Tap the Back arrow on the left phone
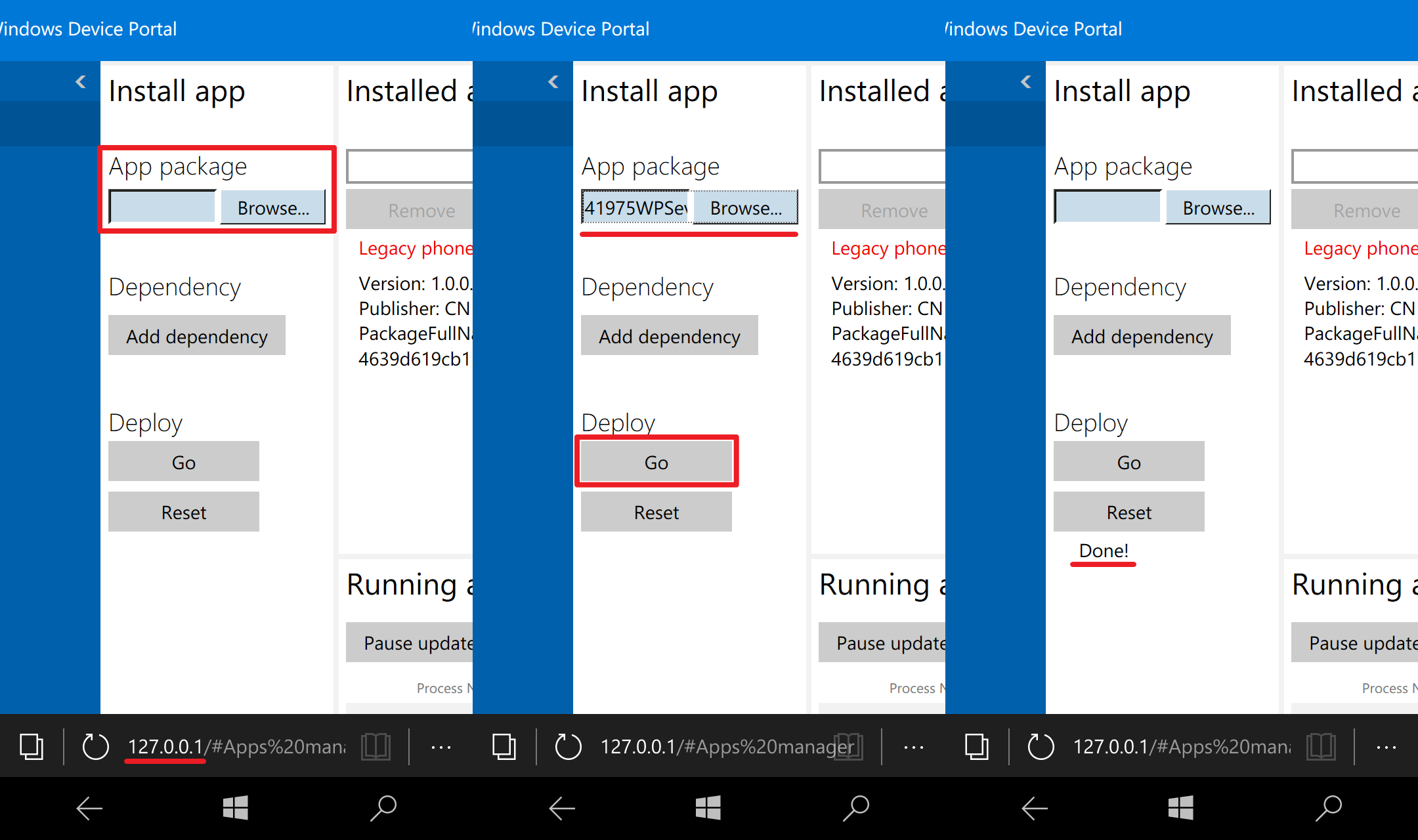Screen dimensions: 1418x840 tap(89, 808)
